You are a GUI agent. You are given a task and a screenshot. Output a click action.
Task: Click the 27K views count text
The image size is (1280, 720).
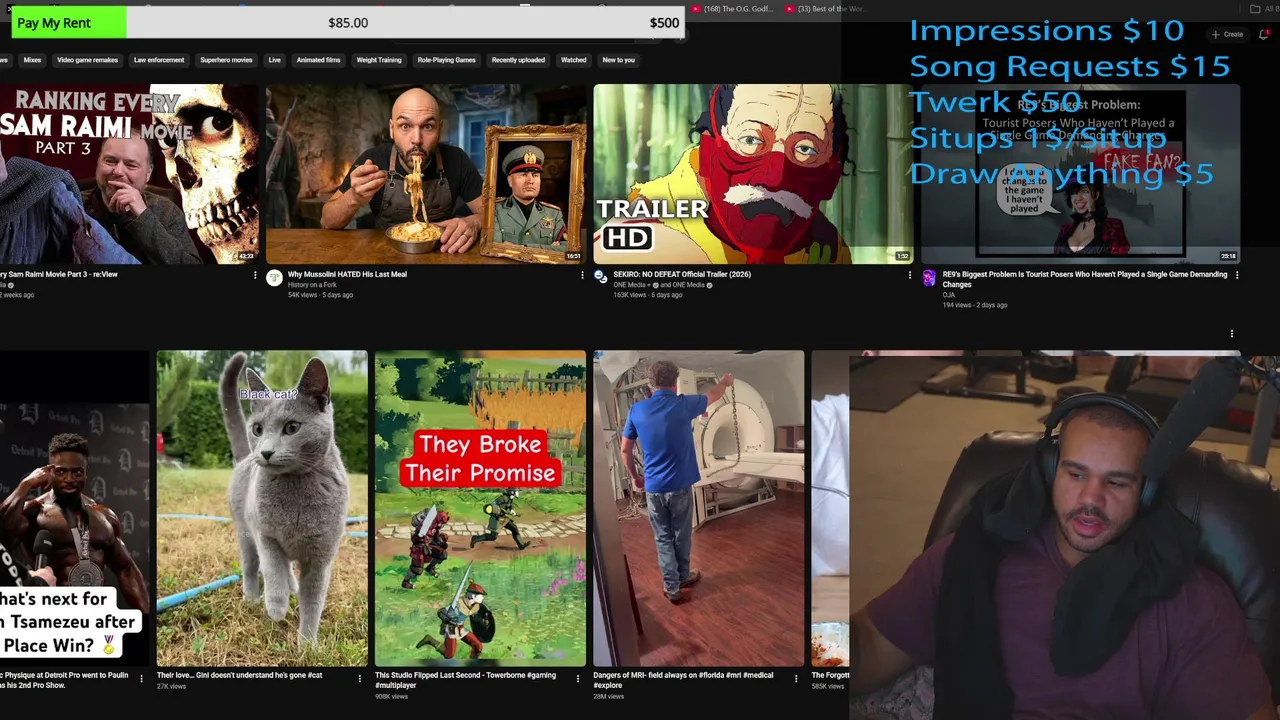click(x=172, y=686)
